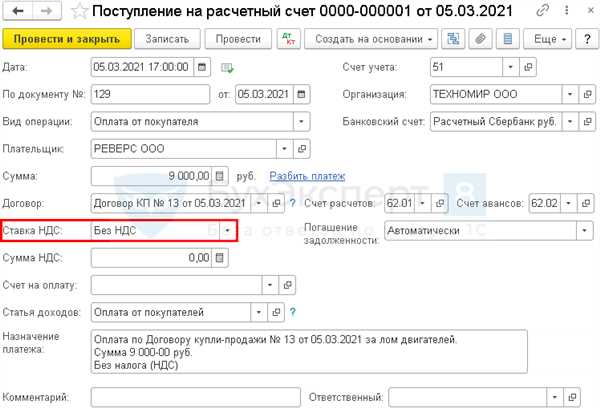Viewport: 600px width, 412px height.
Task: Open the Счет на оплату item form
Action: point(287,285)
